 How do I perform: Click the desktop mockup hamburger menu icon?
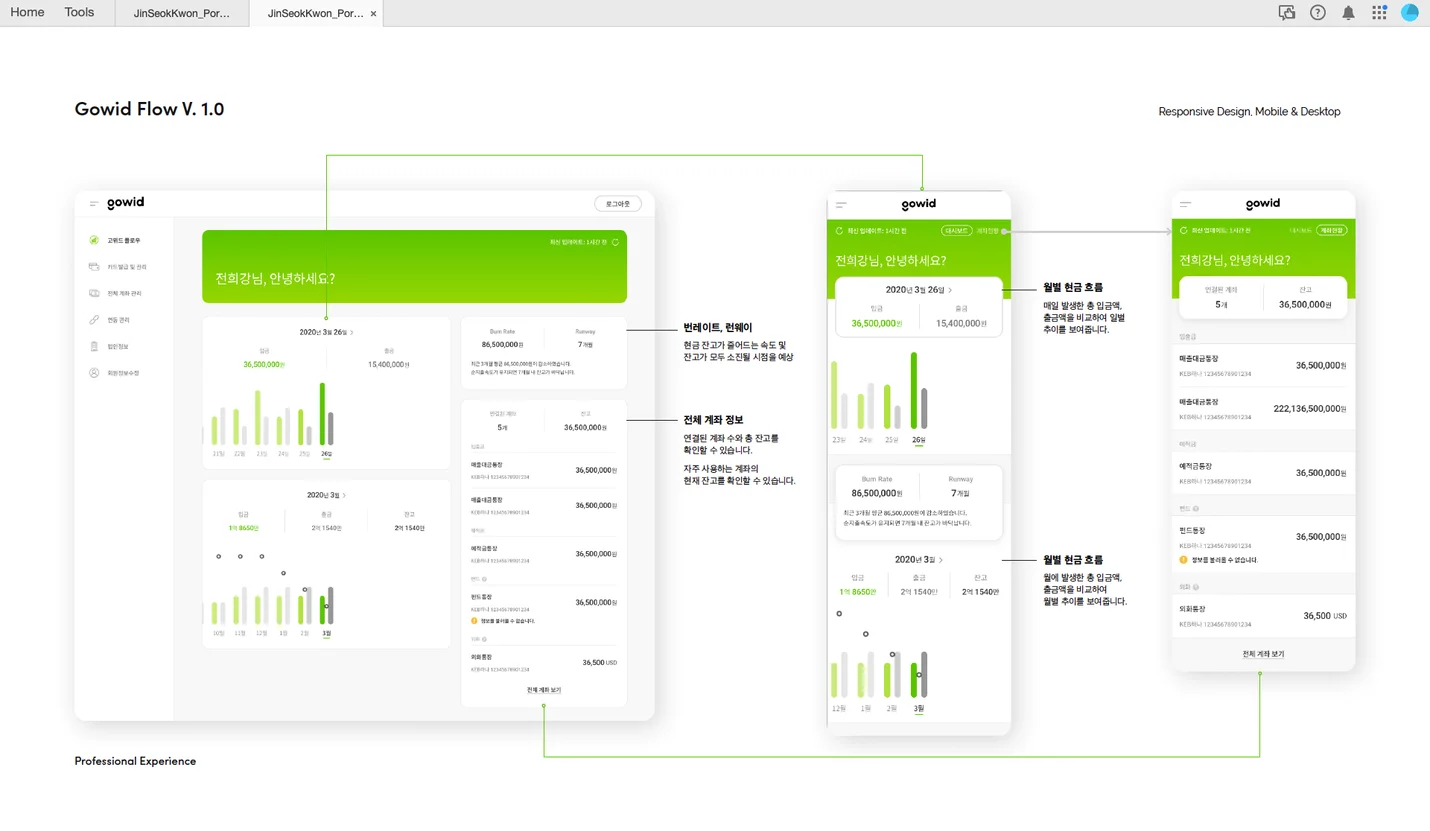pyautogui.click(x=94, y=203)
